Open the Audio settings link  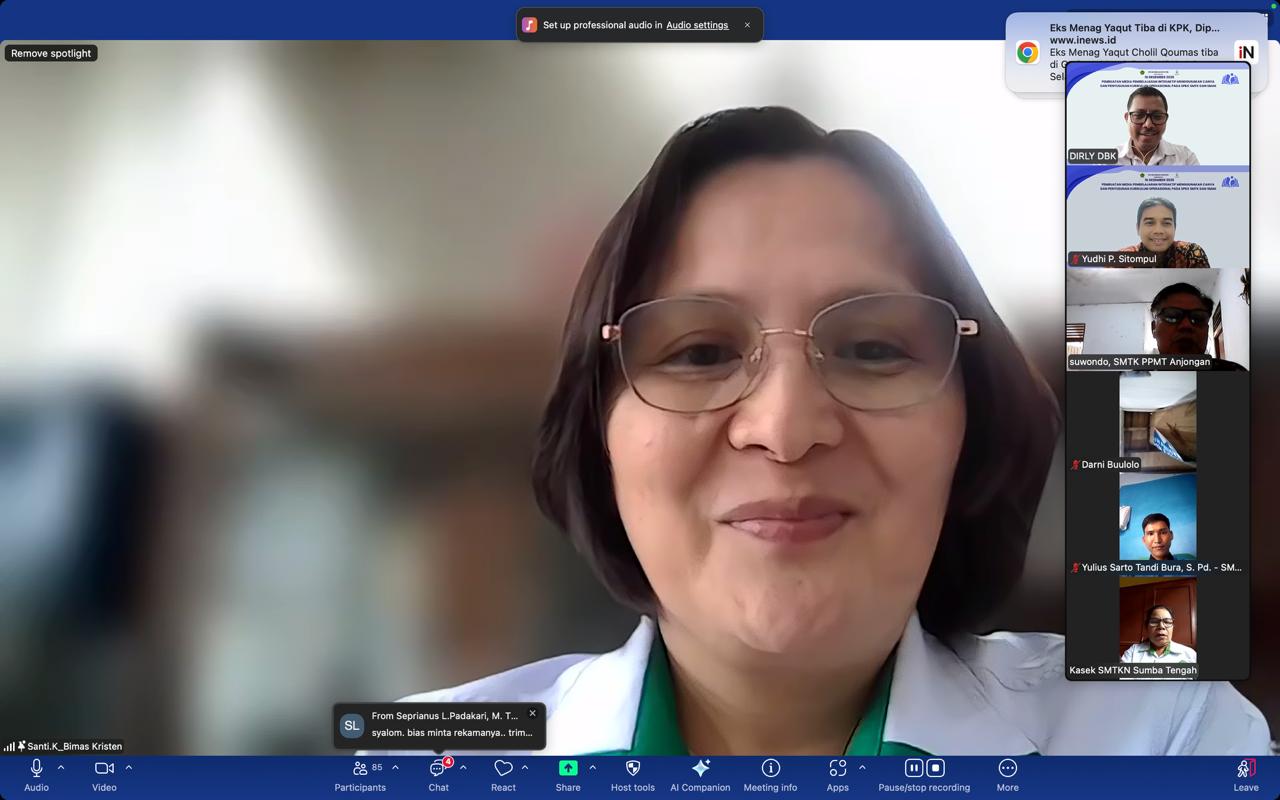coord(697,25)
